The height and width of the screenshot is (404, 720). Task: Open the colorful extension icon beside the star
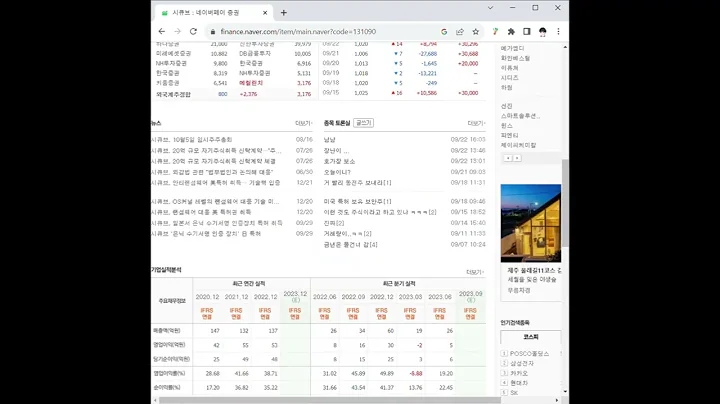(x=495, y=32)
